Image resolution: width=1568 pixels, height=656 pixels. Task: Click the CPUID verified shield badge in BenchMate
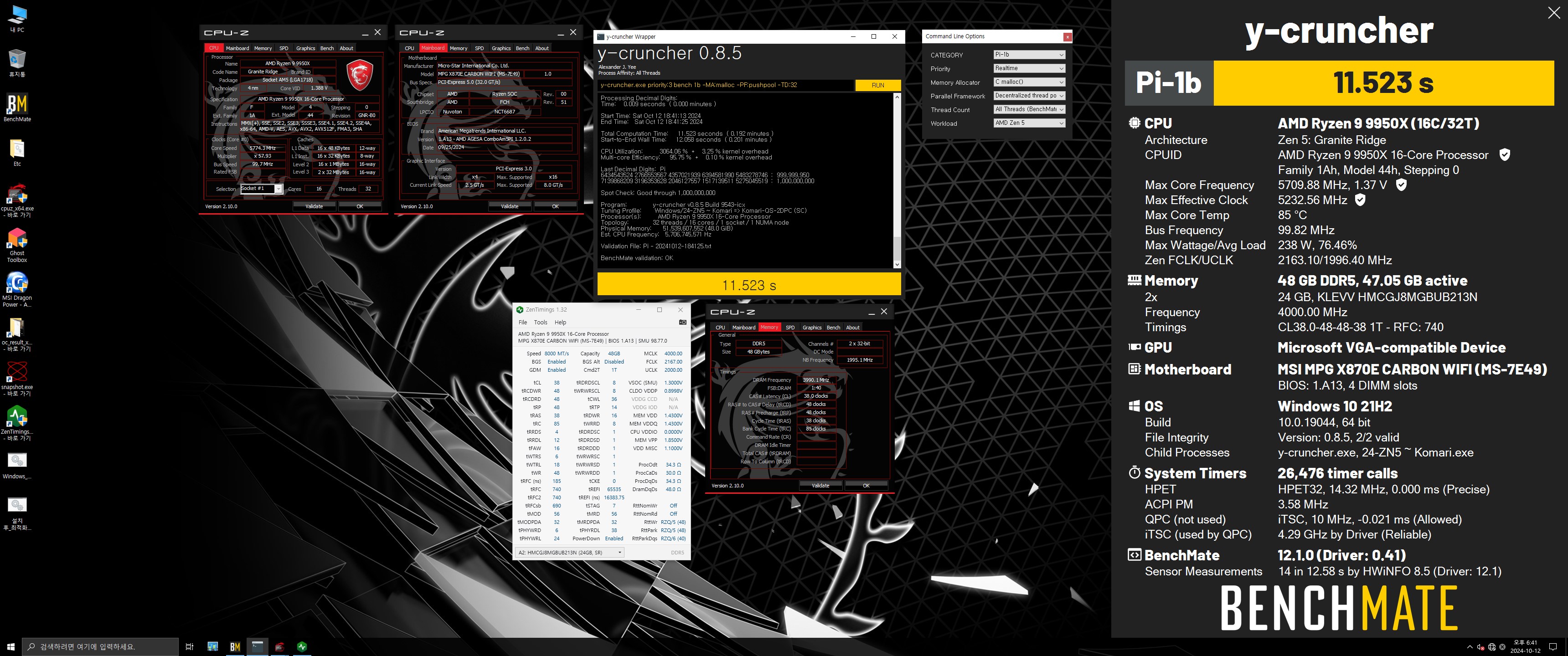pyautogui.click(x=1504, y=154)
